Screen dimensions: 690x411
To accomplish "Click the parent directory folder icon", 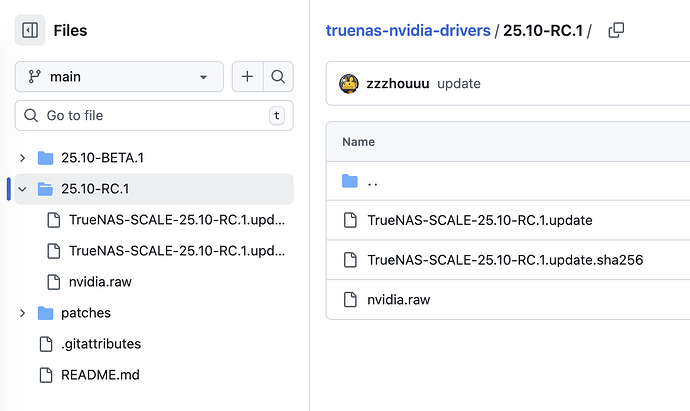I will [x=350, y=181].
